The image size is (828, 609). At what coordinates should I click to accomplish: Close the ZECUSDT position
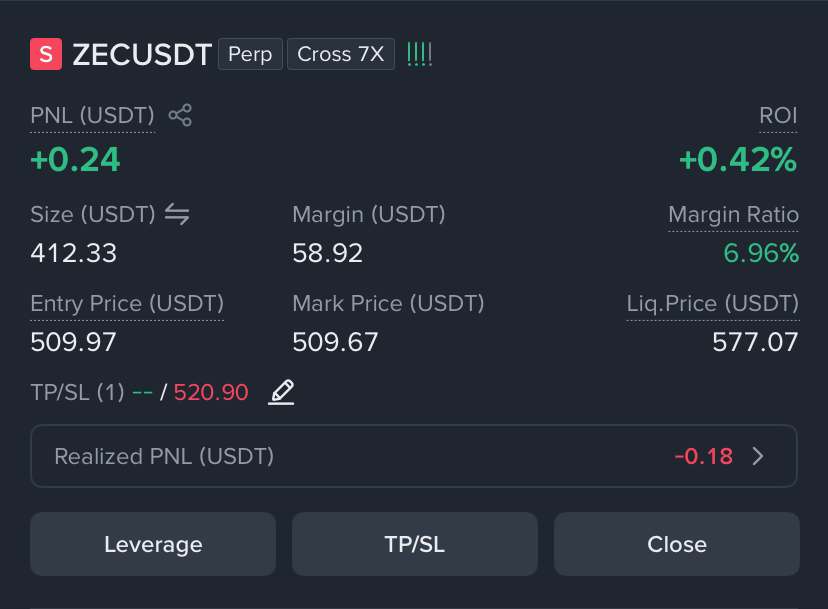(x=676, y=544)
